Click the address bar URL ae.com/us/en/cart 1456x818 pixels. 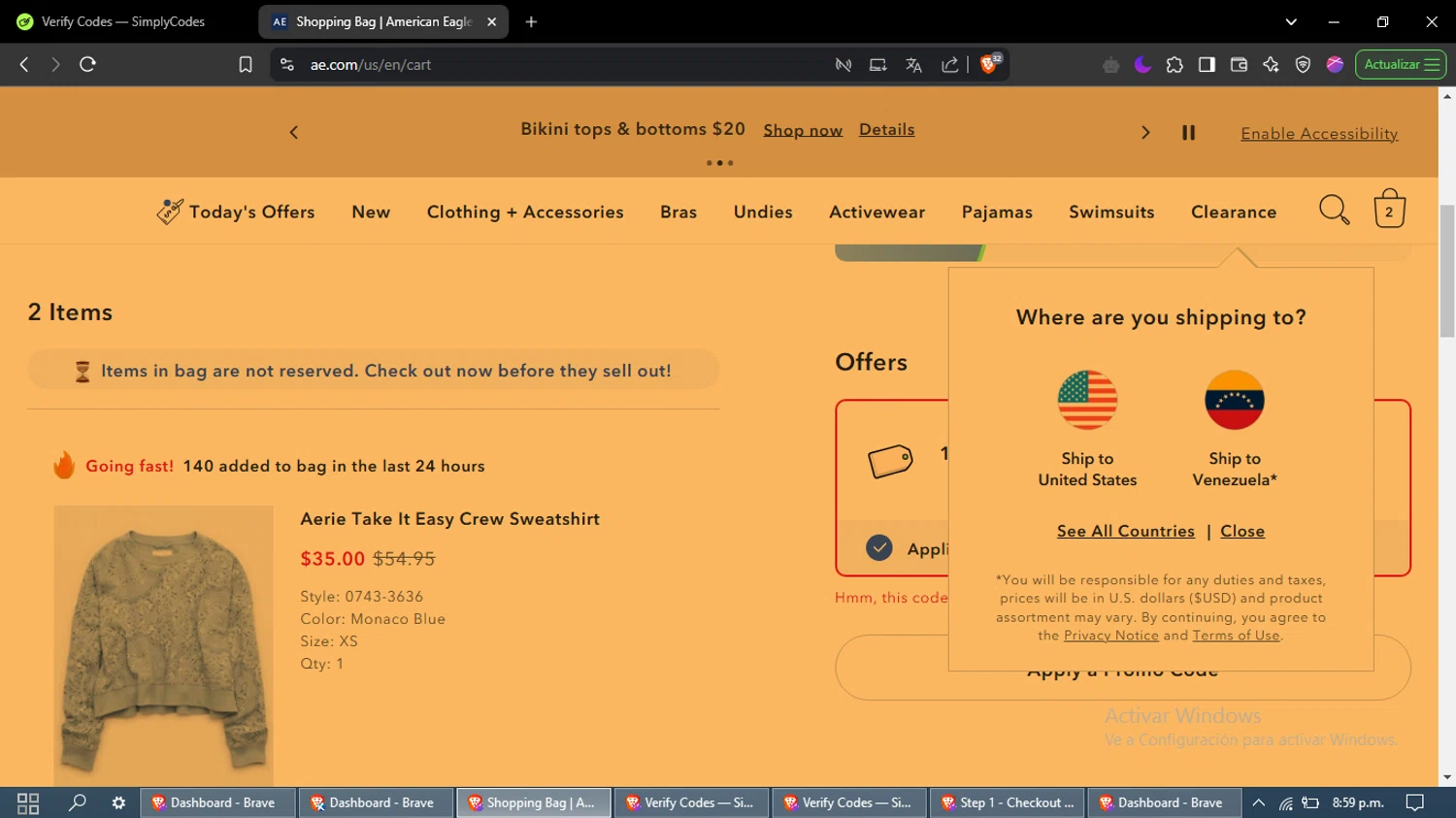371,65
